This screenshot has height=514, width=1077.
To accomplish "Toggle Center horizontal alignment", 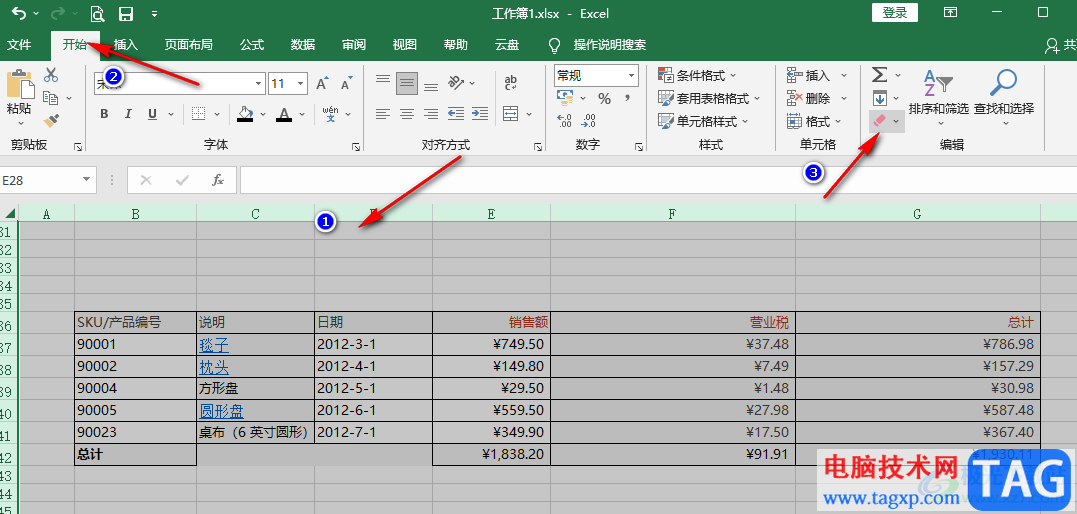I will (x=407, y=113).
